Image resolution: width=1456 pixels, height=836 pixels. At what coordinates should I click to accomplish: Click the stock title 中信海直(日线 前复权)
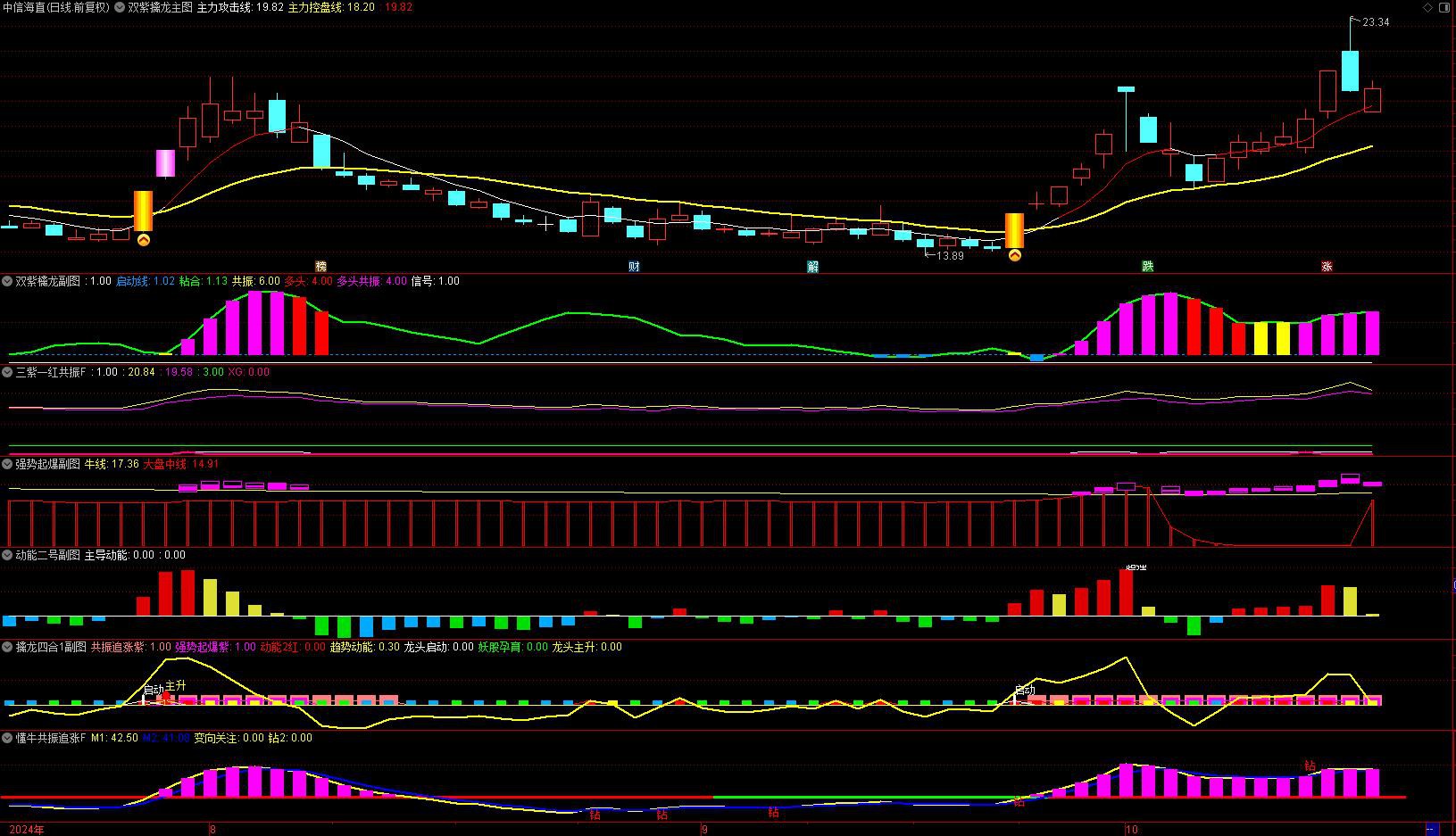(x=55, y=7)
